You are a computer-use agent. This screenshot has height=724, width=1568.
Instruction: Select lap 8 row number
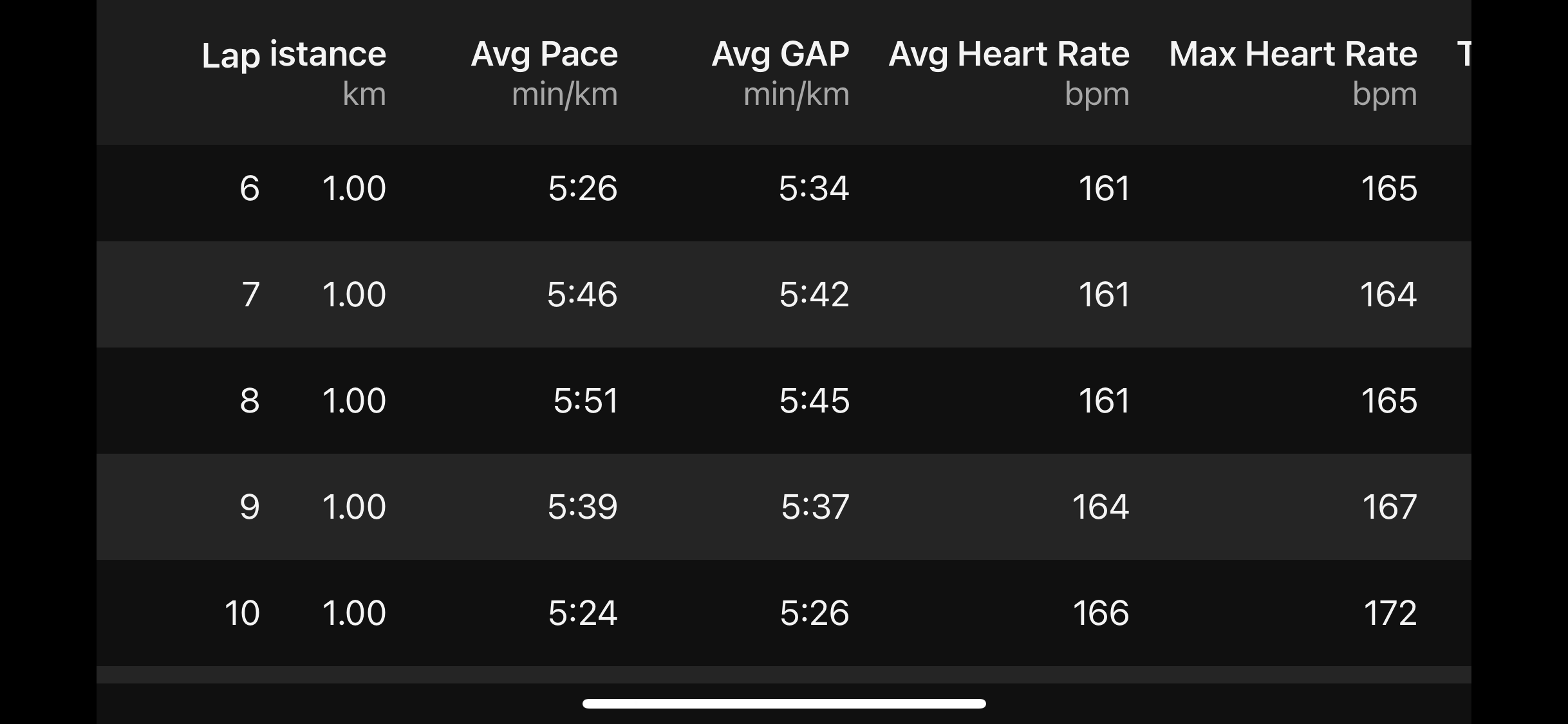pyautogui.click(x=250, y=401)
